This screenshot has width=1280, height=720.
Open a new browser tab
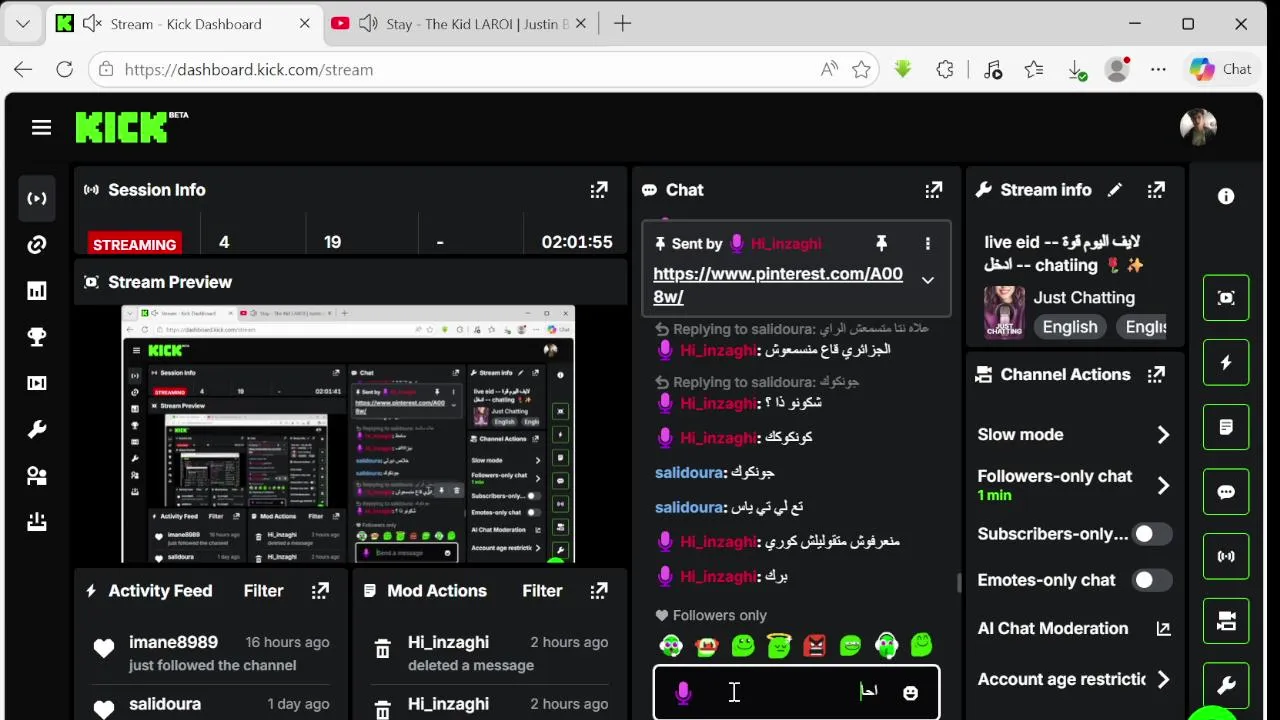622,23
